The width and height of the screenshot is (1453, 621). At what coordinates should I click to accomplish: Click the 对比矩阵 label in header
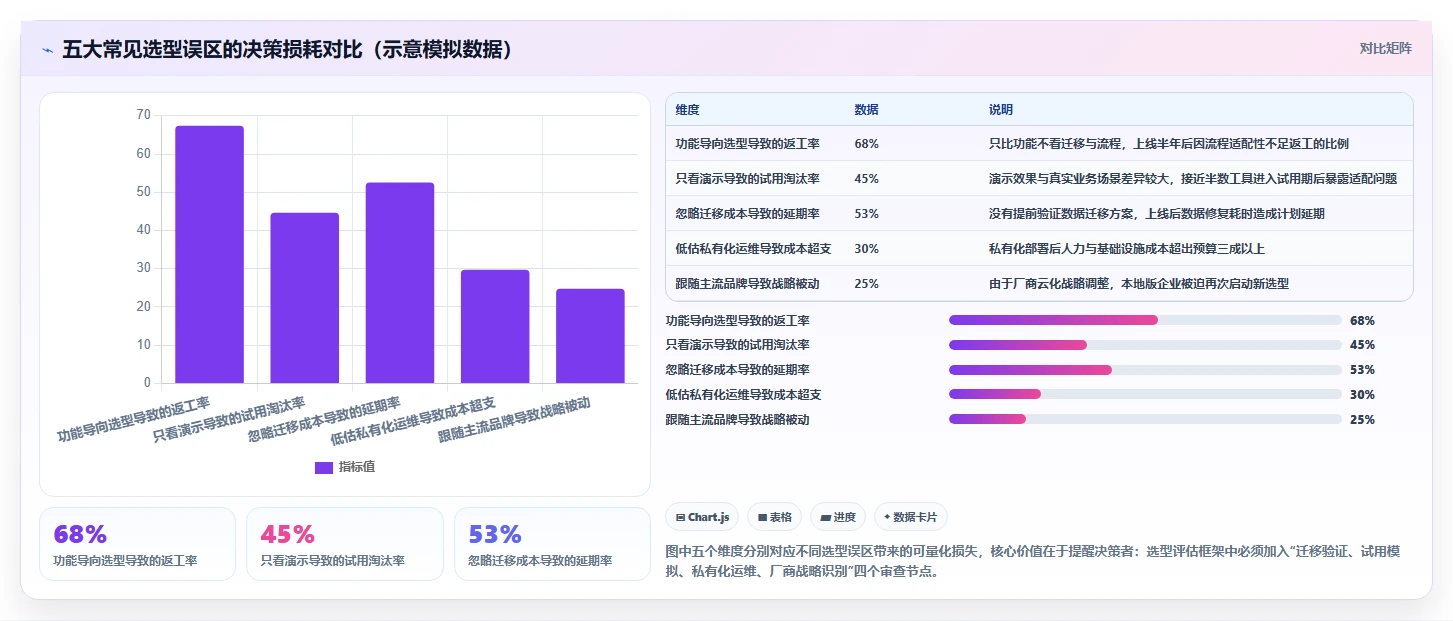[1385, 48]
